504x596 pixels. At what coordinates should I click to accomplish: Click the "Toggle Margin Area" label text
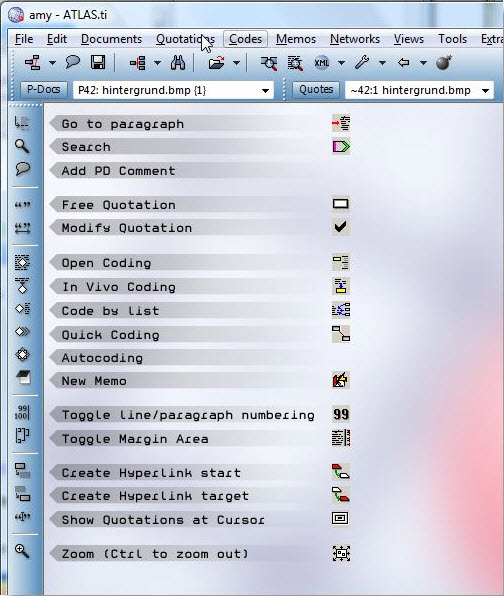coord(135,439)
